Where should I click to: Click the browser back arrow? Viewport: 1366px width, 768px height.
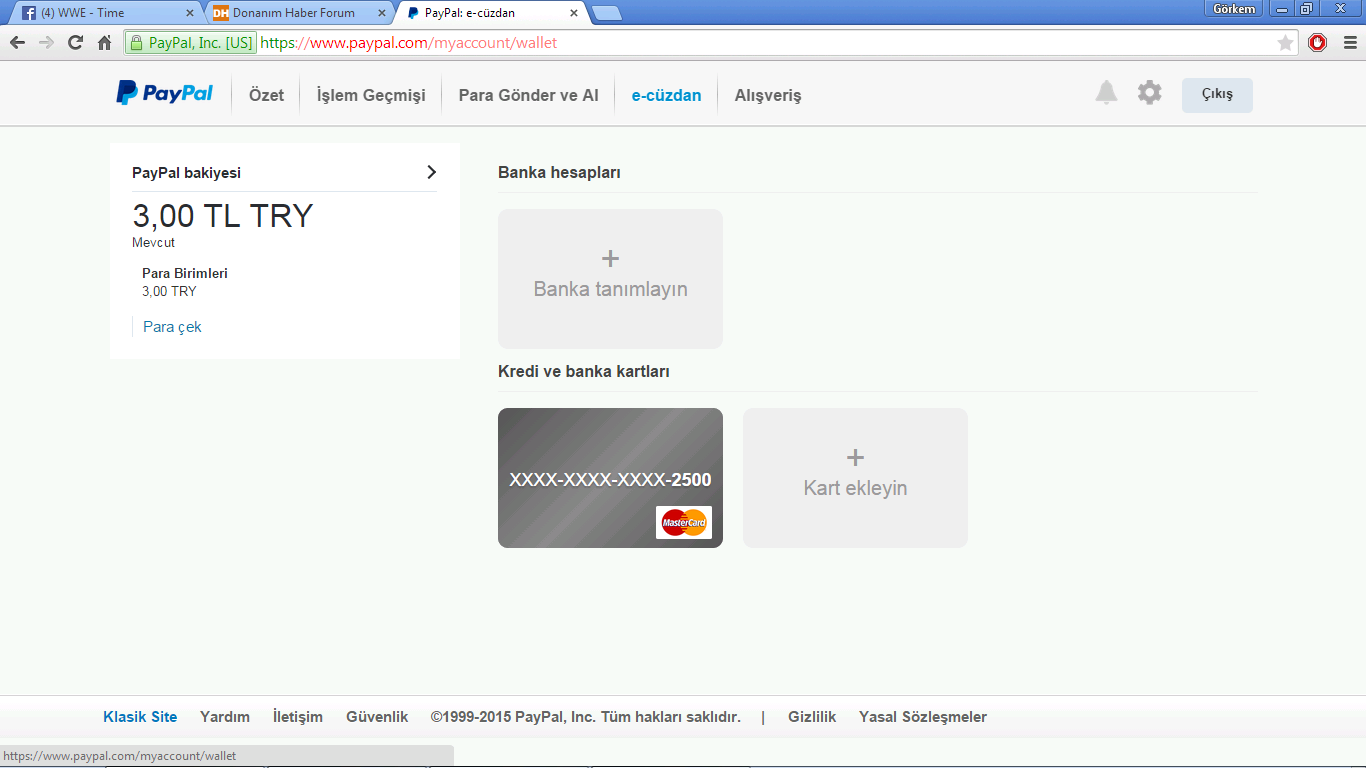17,43
